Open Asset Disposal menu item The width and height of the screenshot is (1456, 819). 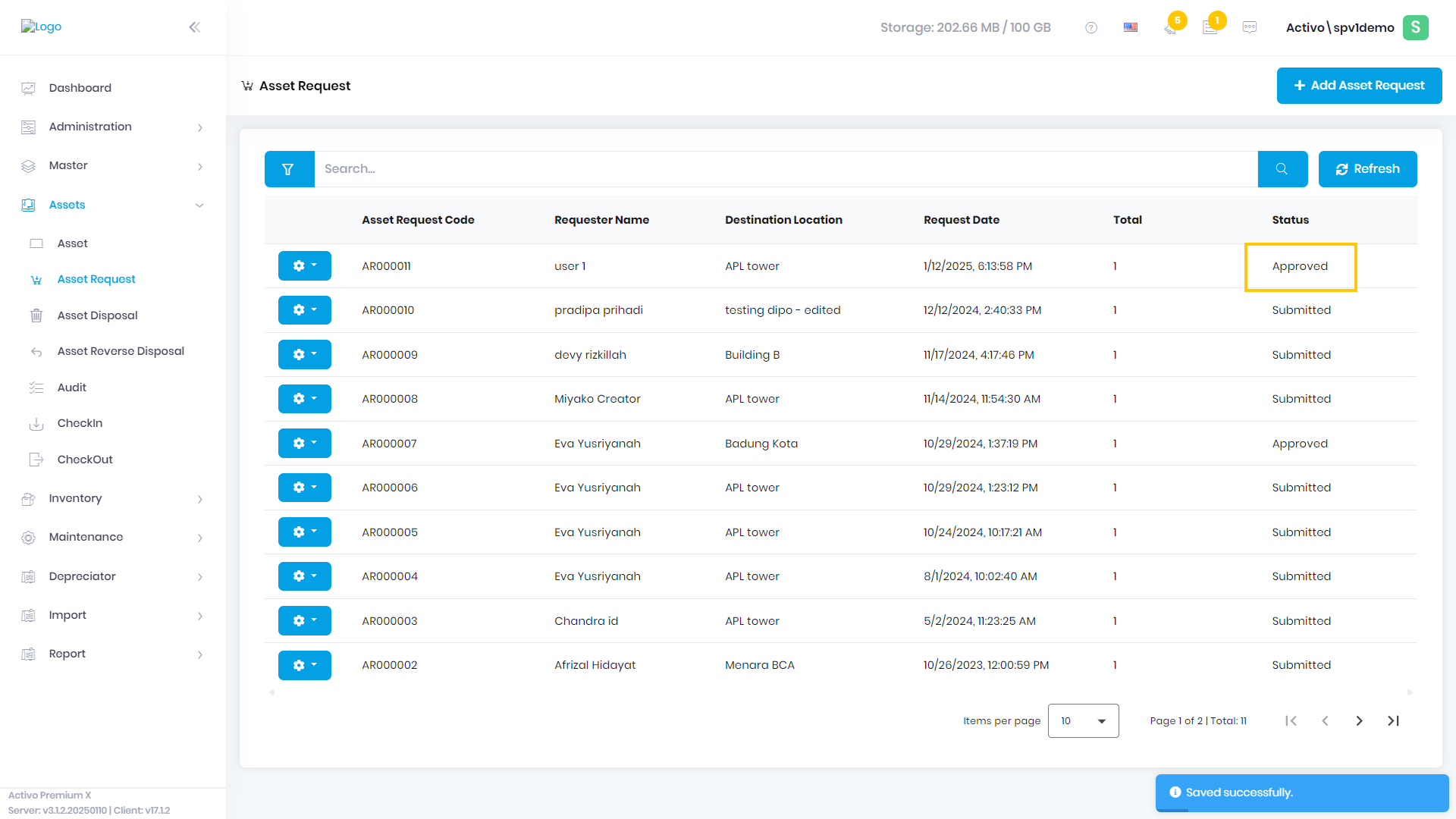[x=97, y=315]
